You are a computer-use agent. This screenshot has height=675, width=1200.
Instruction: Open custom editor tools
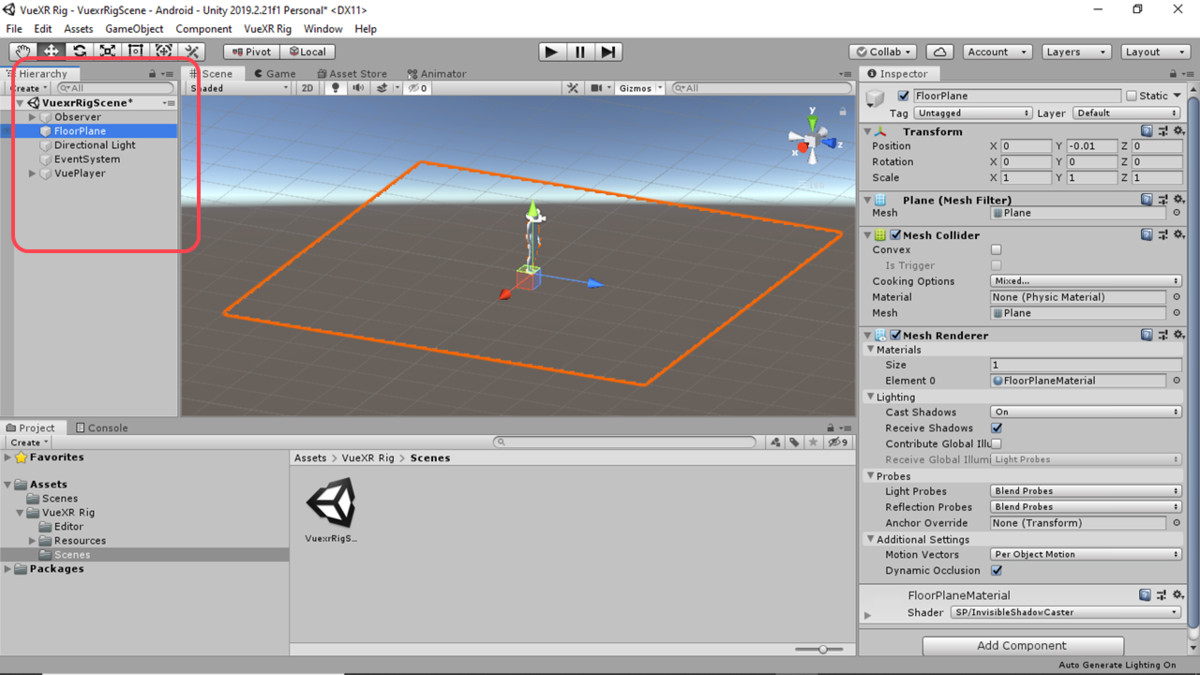pyautogui.click(x=192, y=51)
